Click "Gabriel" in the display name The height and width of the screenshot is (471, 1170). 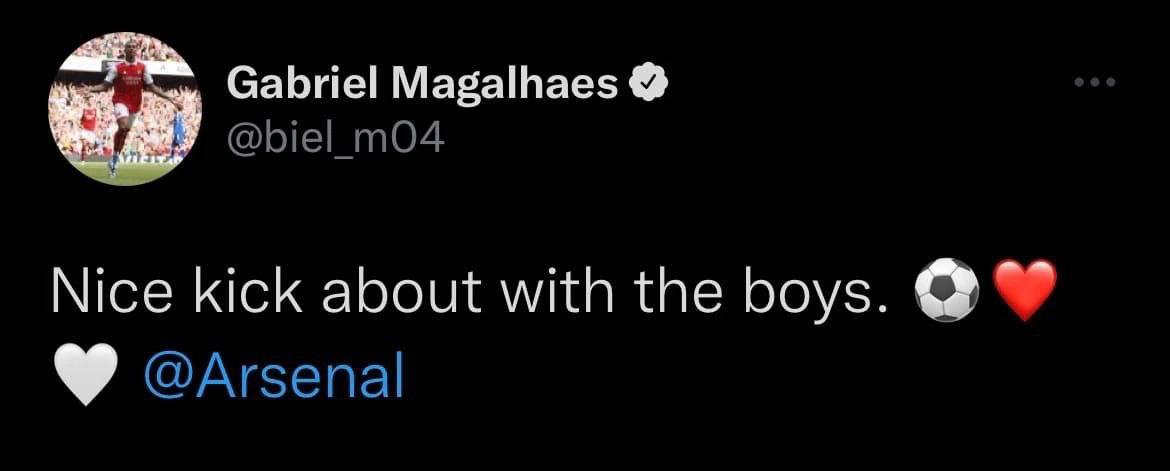point(299,86)
